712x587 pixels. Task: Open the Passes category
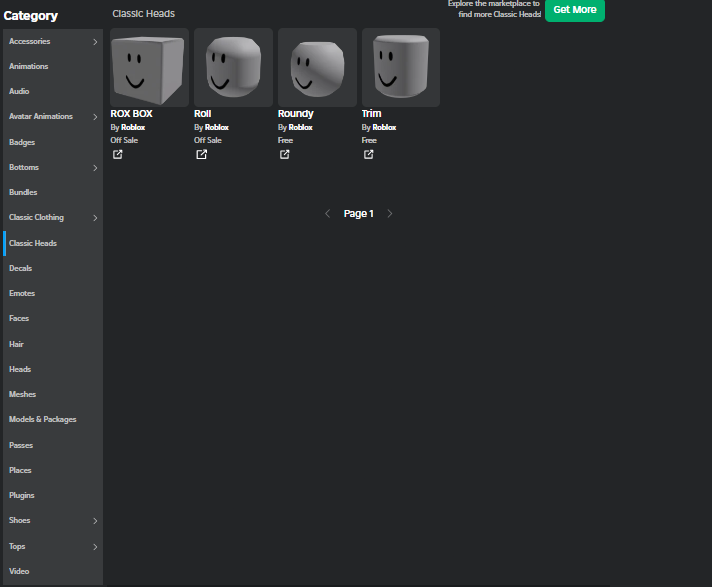[x=53, y=445]
